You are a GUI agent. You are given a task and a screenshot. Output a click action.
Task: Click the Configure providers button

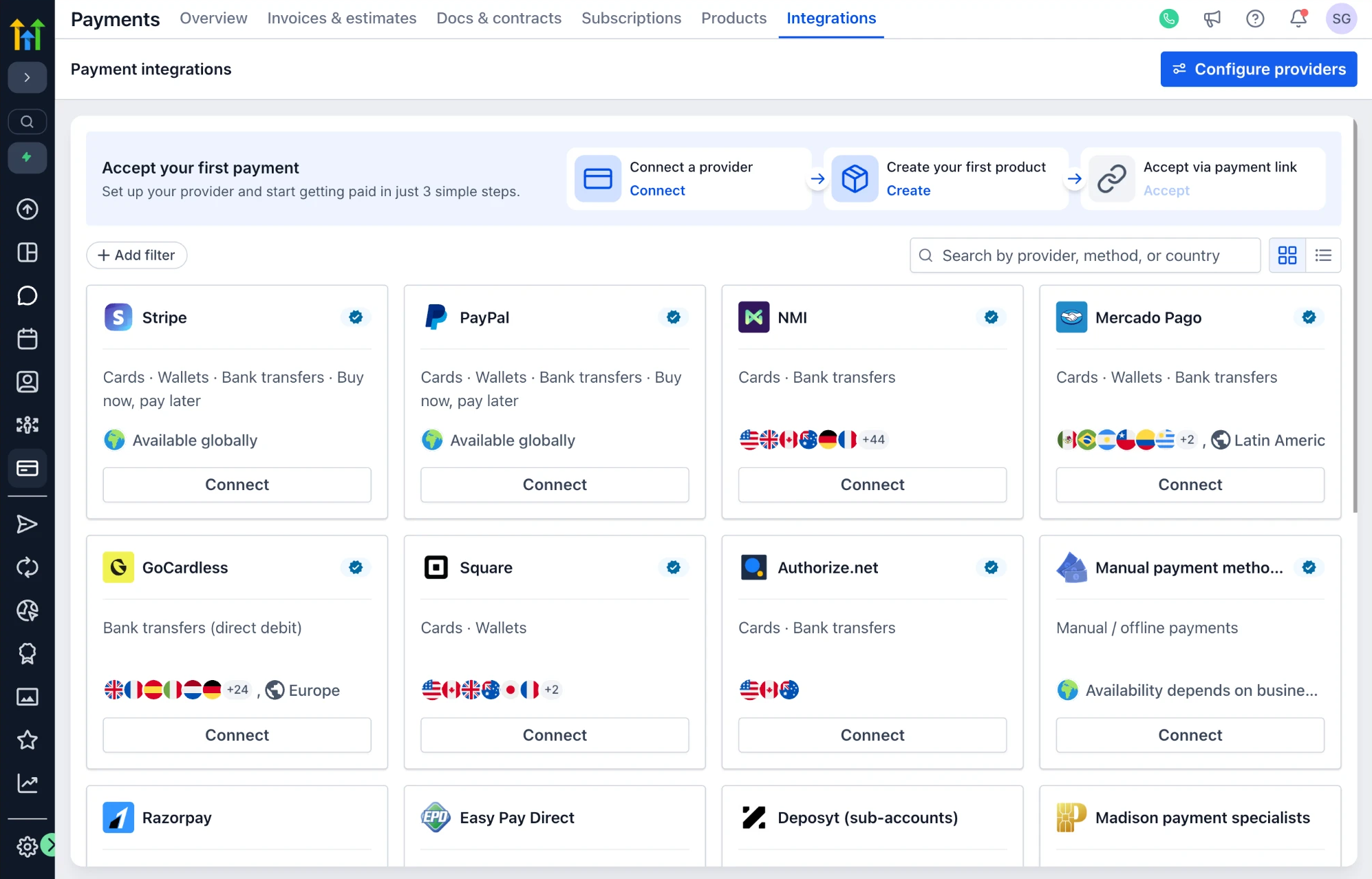[x=1258, y=69]
